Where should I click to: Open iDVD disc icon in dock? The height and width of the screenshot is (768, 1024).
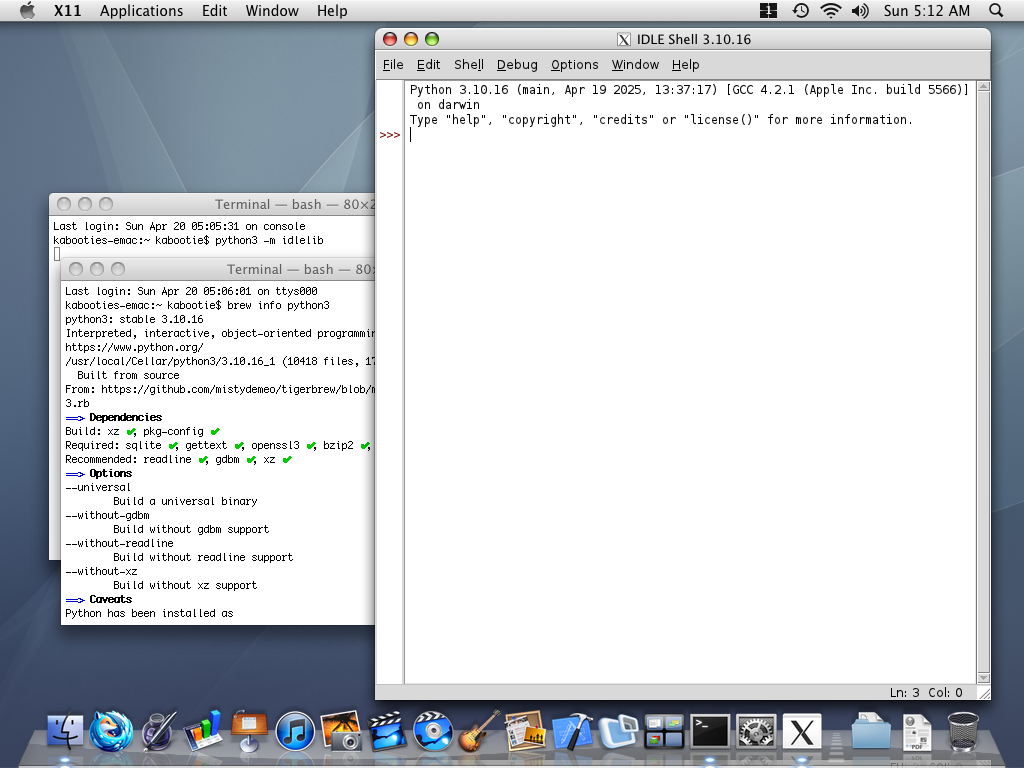(432, 730)
